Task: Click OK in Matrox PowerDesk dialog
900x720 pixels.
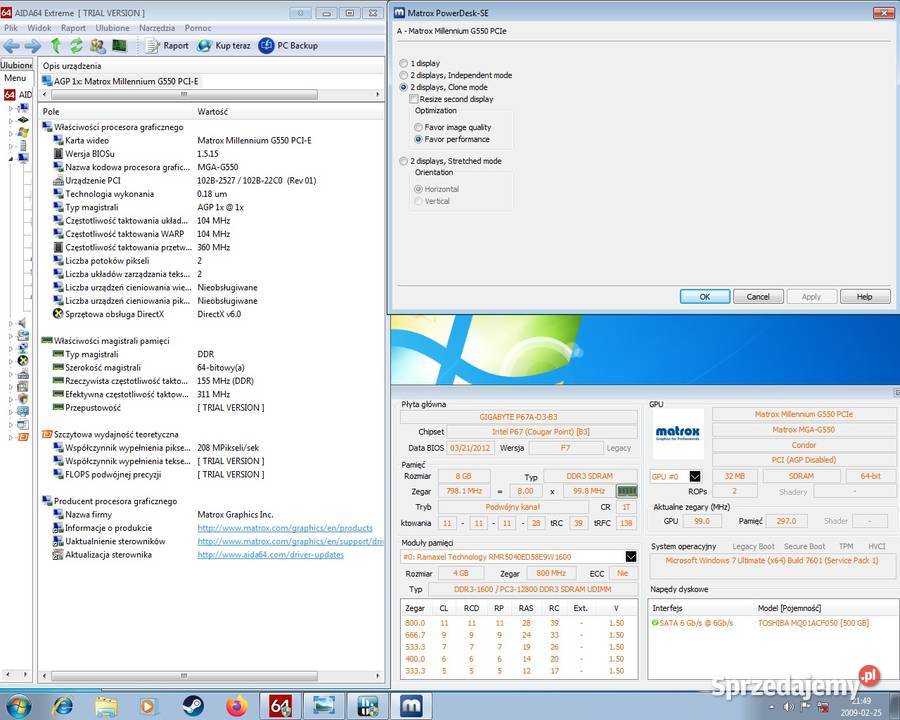Action: pos(705,296)
